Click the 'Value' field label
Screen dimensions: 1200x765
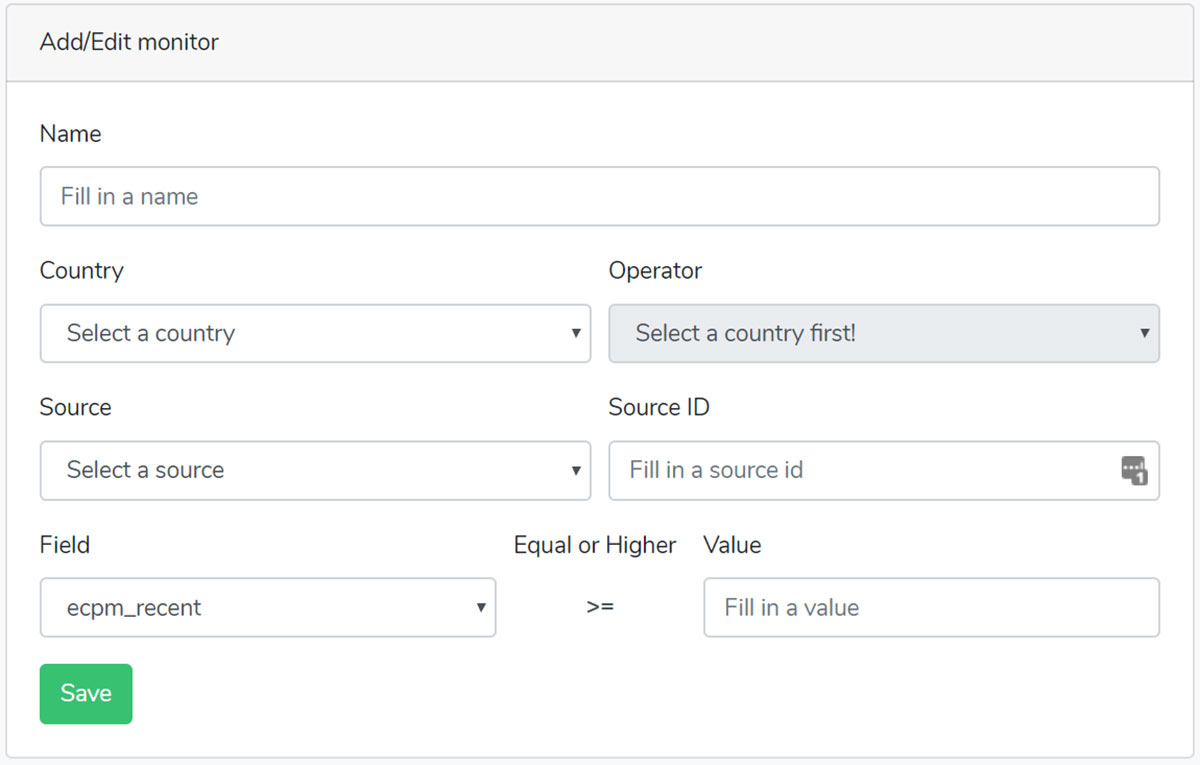point(733,545)
